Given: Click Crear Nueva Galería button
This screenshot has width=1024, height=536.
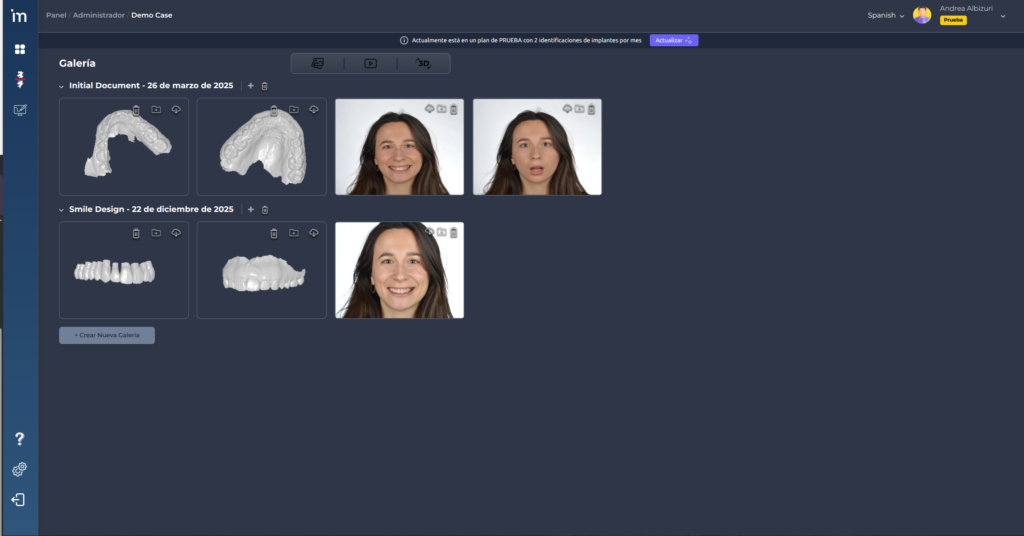Looking at the screenshot, I should 107,335.
